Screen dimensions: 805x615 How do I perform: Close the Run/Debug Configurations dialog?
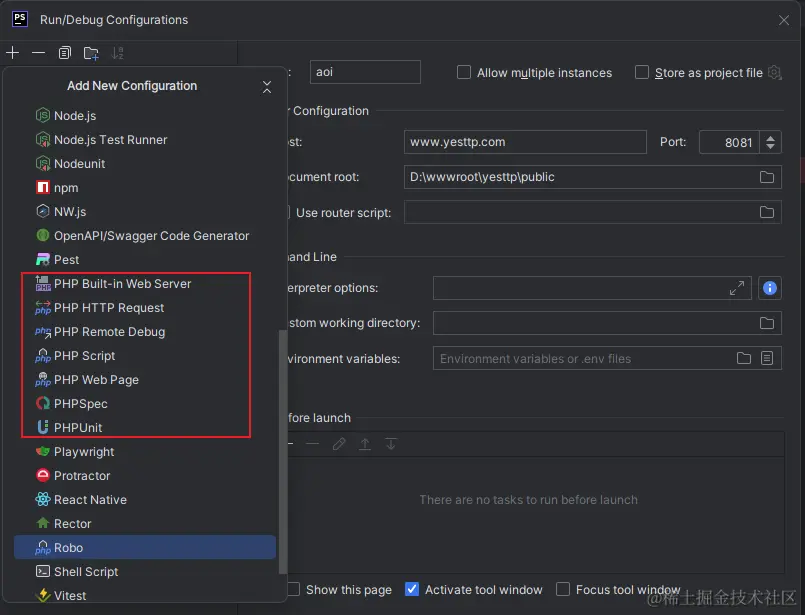[783, 20]
